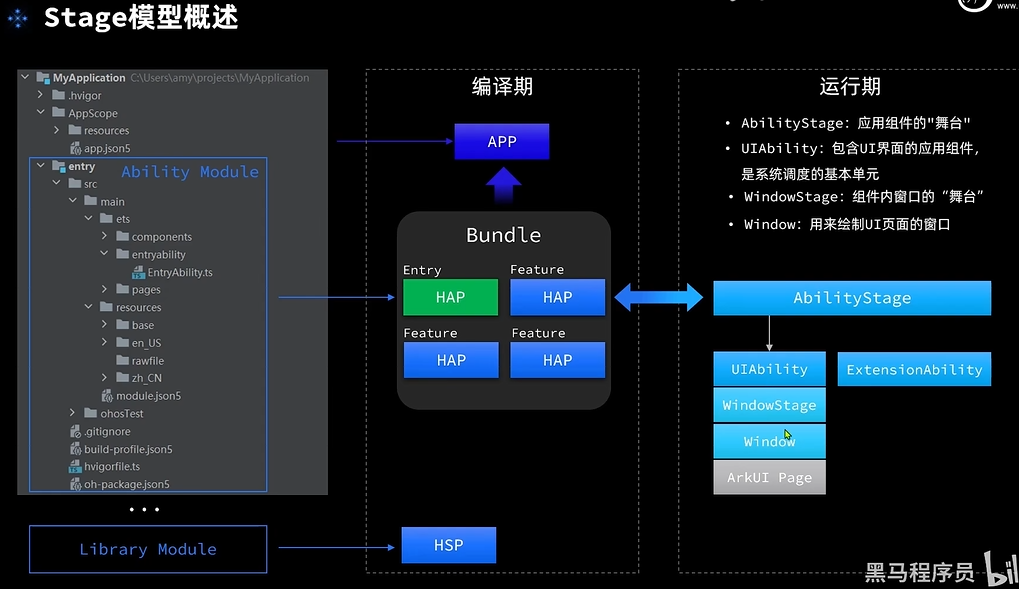Click the green Entry HAP box

pos(450,297)
